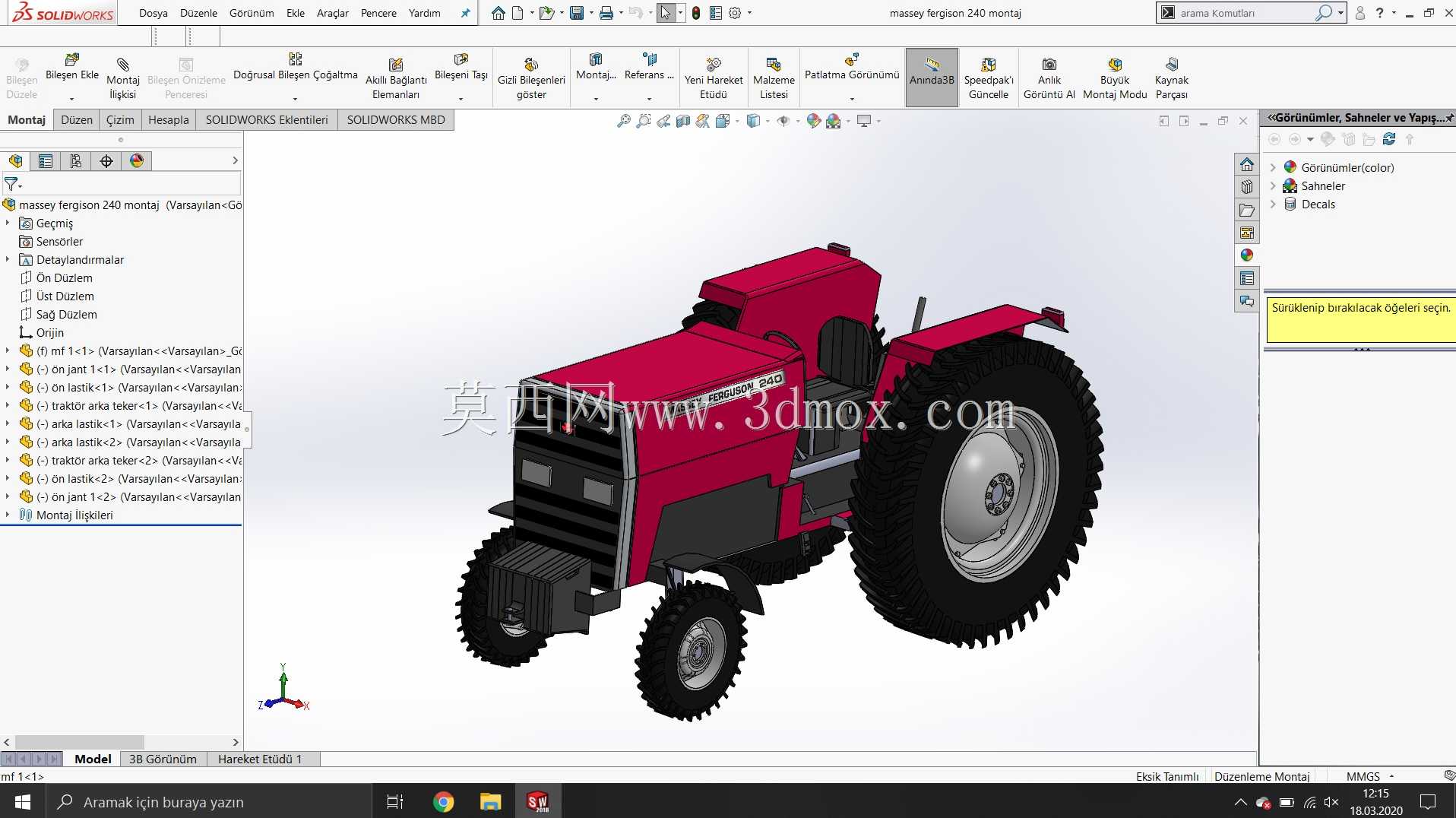Expand the Geçmiş tree node
Screen dimensions: 1456x818
[8, 223]
